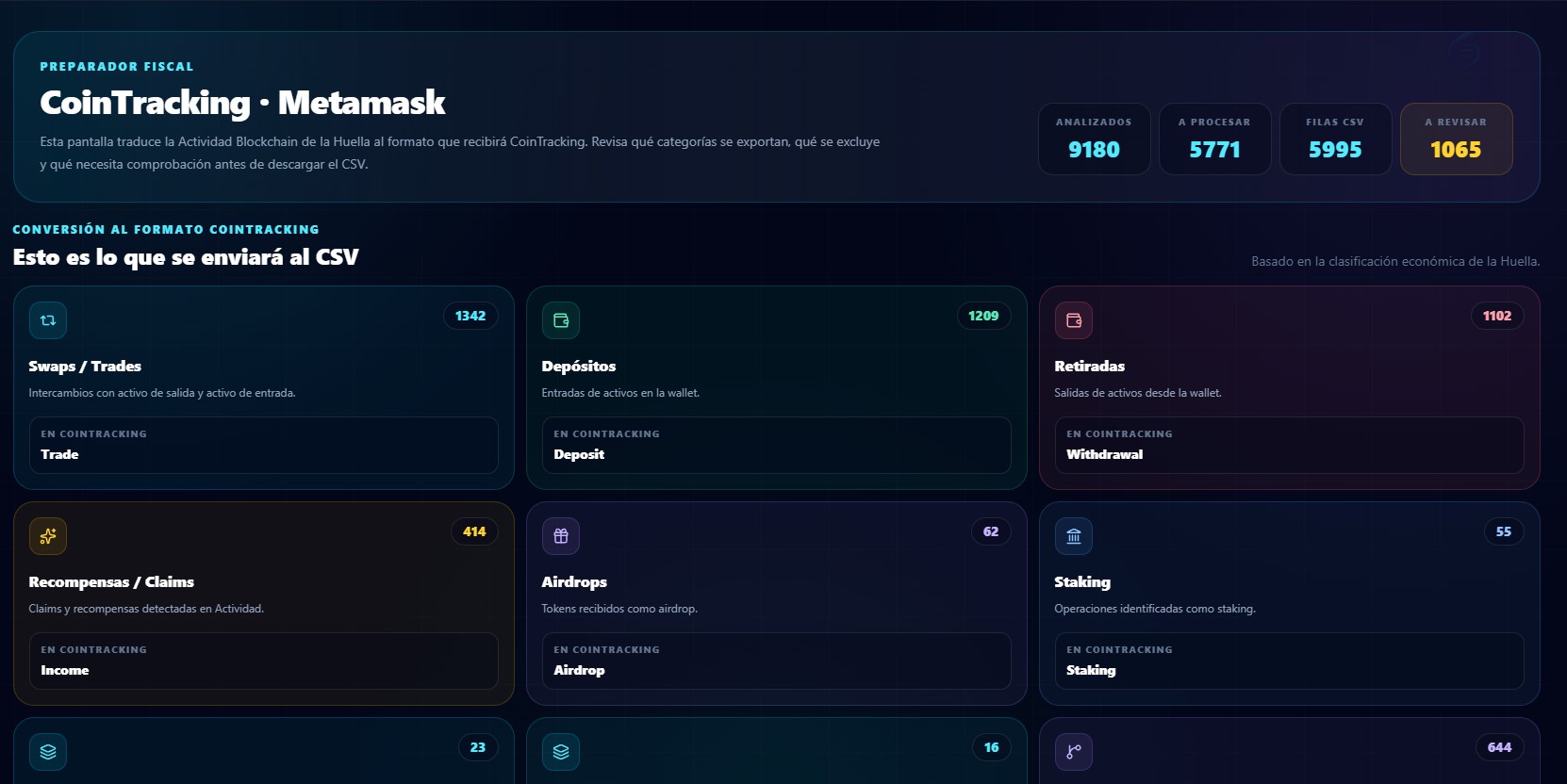Click "Operaciones identificadas como staking." description

click(x=1155, y=609)
